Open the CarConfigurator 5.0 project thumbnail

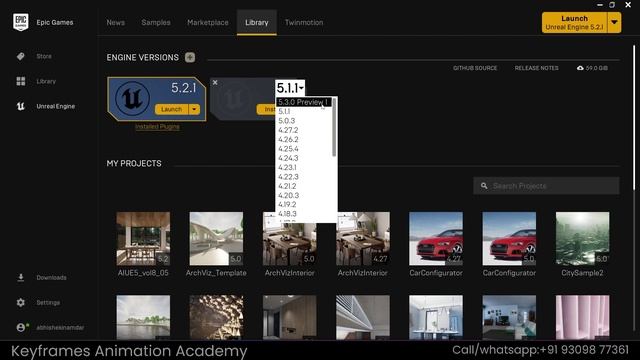coord(509,239)
